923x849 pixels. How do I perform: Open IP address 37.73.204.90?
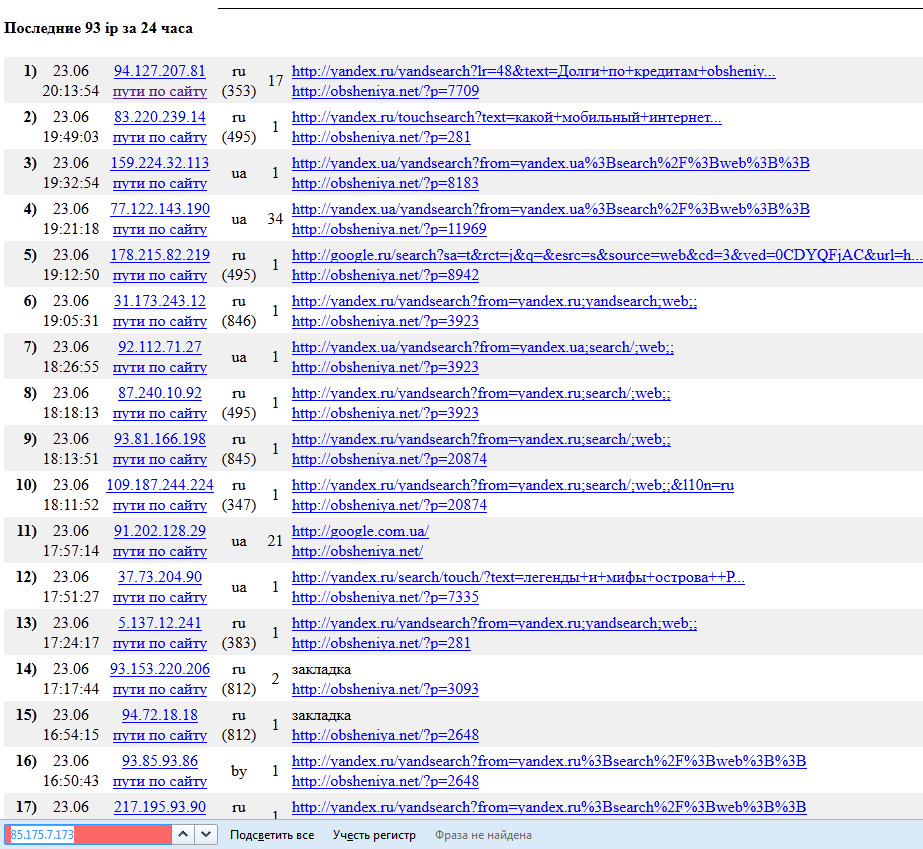tap(160, 576)
